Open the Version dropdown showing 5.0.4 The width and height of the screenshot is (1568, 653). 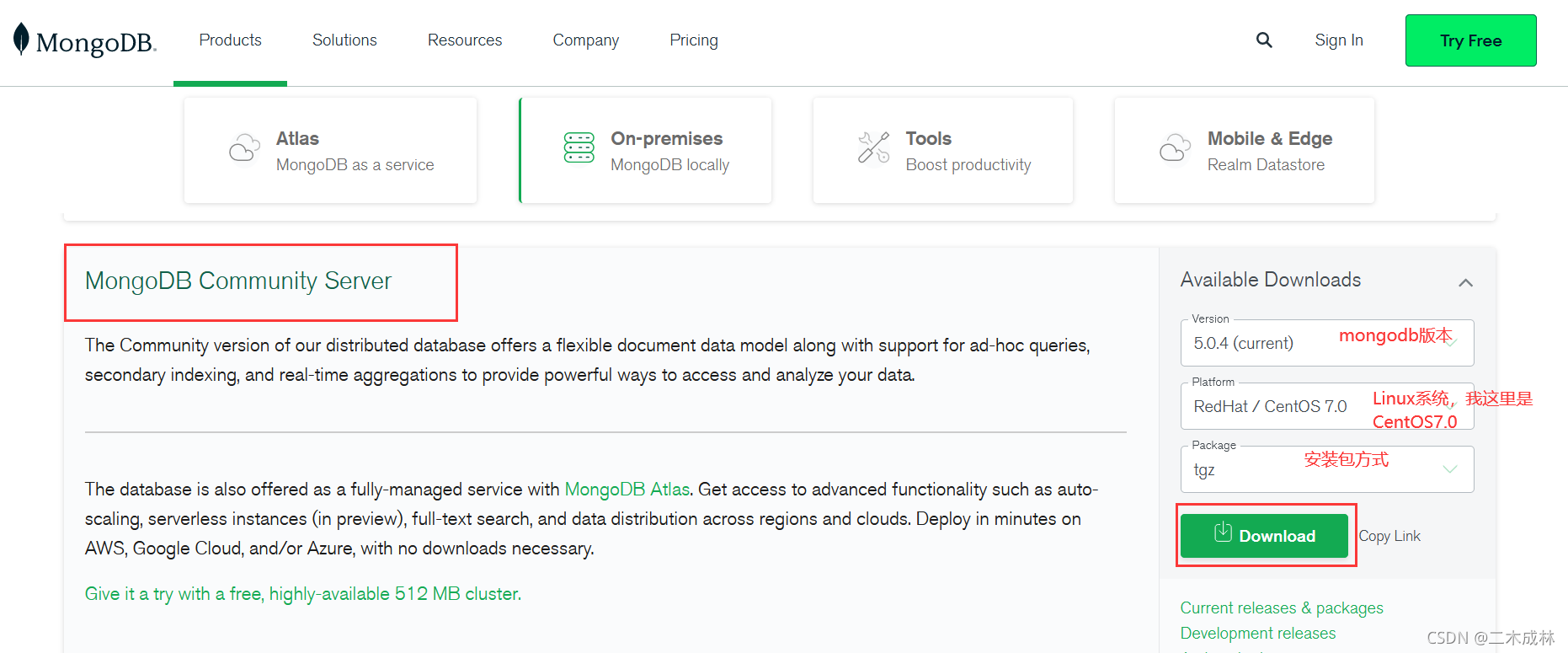1327,343
